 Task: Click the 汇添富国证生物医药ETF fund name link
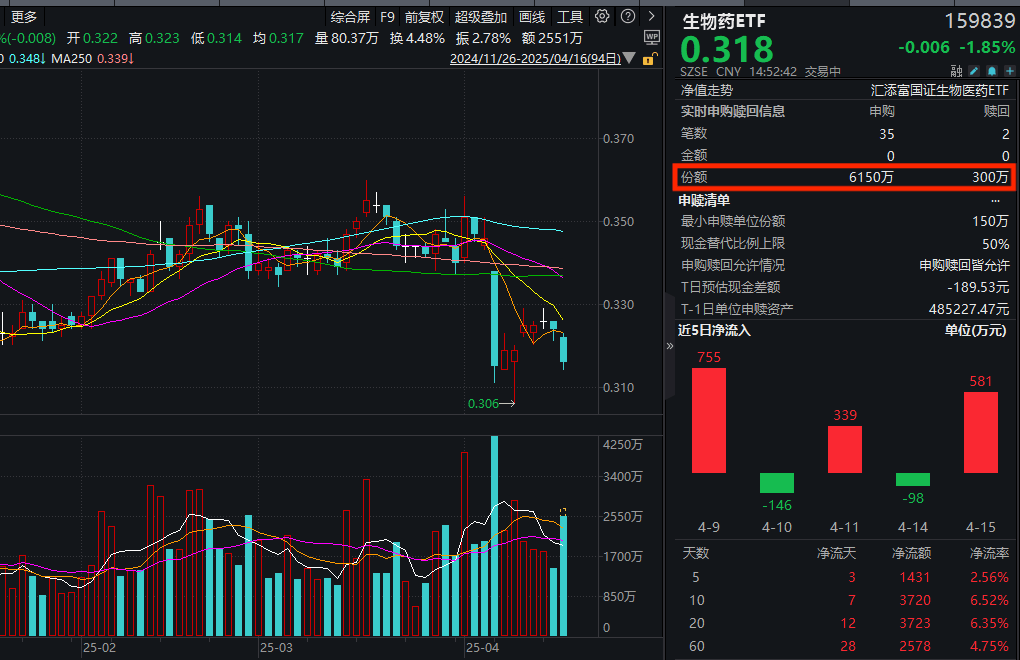click(x=940, y=89)
